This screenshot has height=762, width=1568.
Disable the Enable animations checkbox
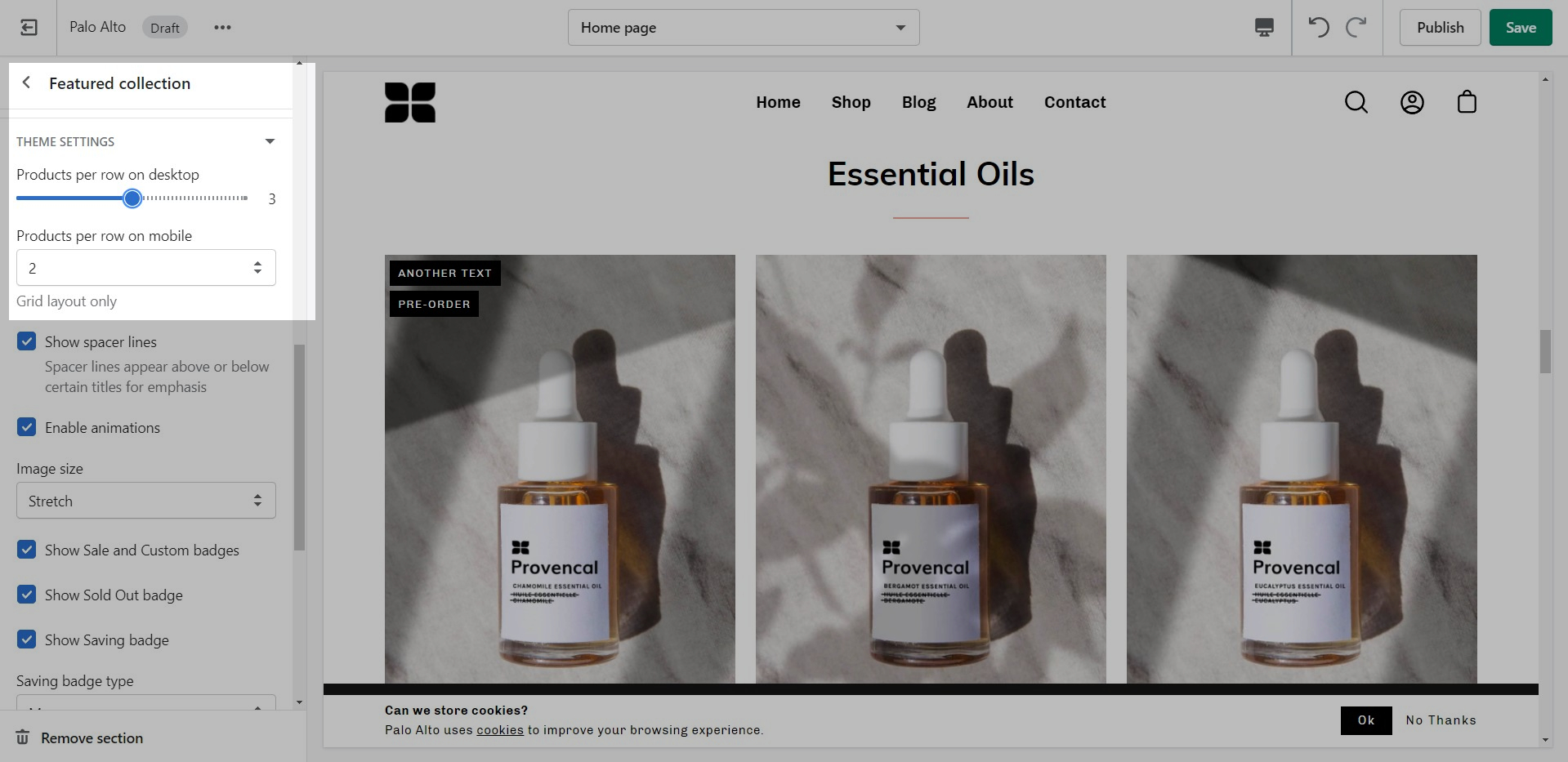coord(27,427)
